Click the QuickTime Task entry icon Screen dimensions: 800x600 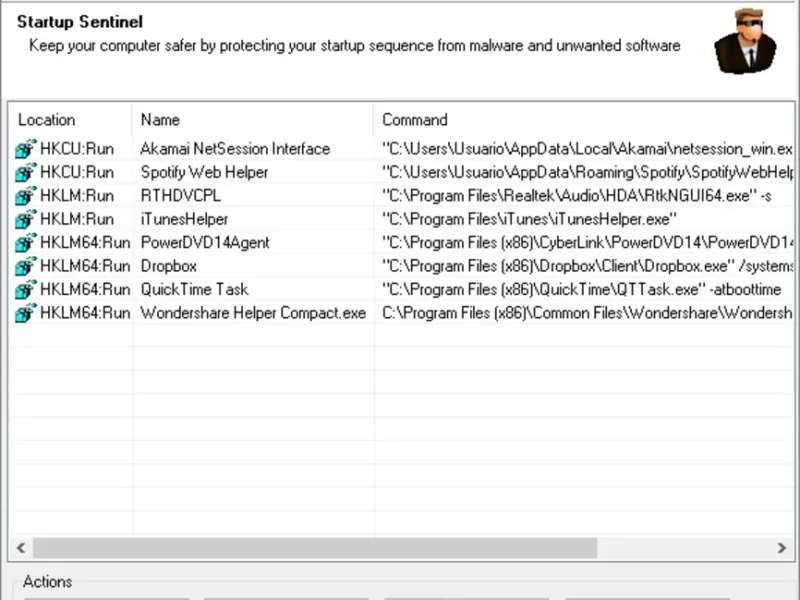[26, 290]
